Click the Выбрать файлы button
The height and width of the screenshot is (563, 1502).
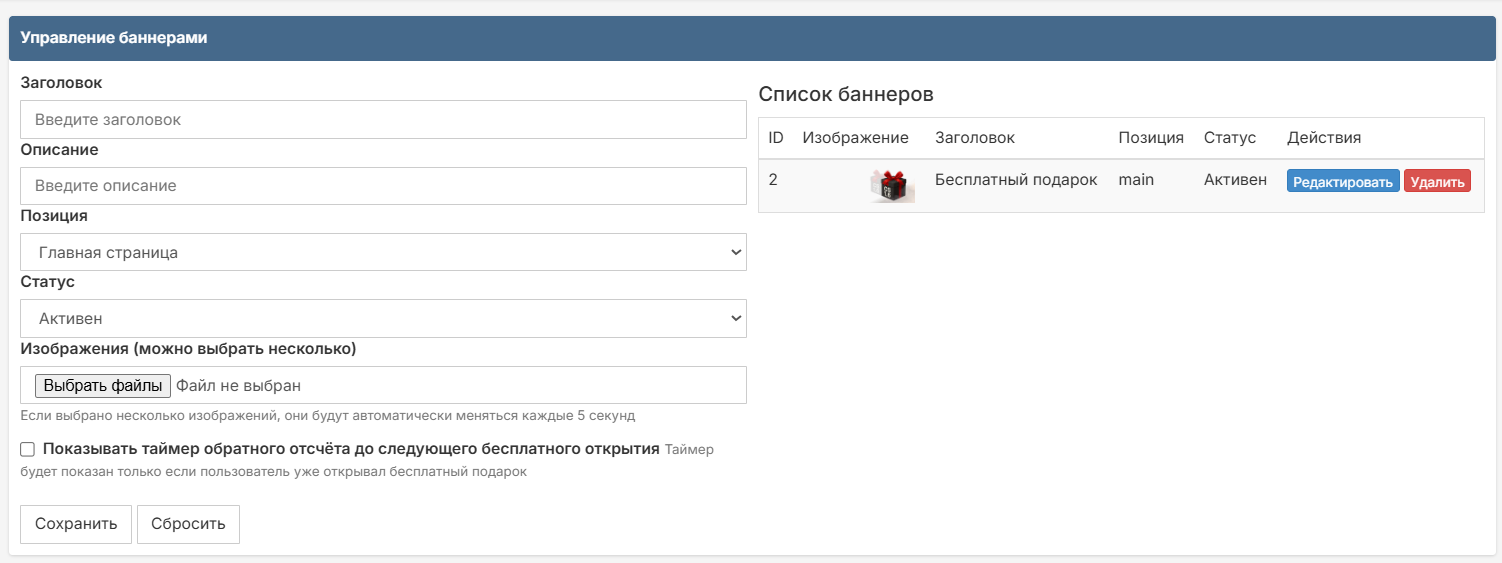[103, 385]
